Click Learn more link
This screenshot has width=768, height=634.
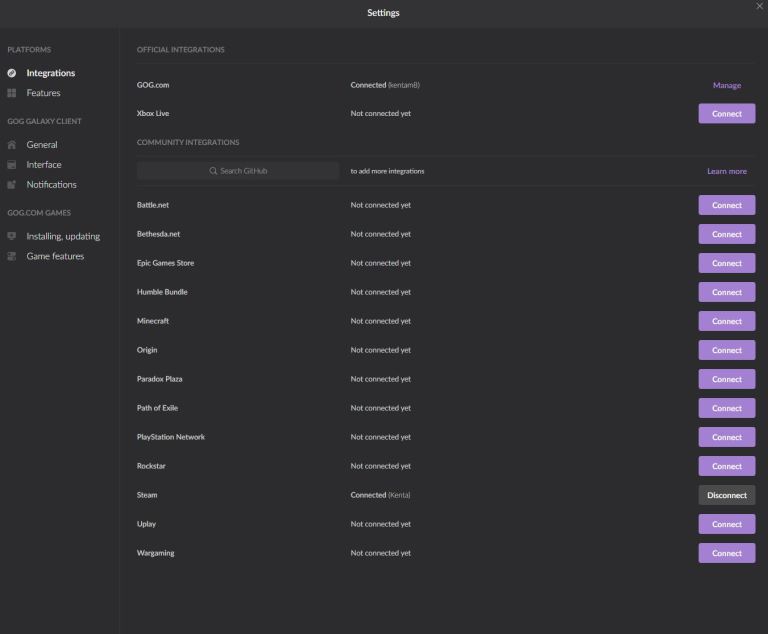tap(727, 171)
